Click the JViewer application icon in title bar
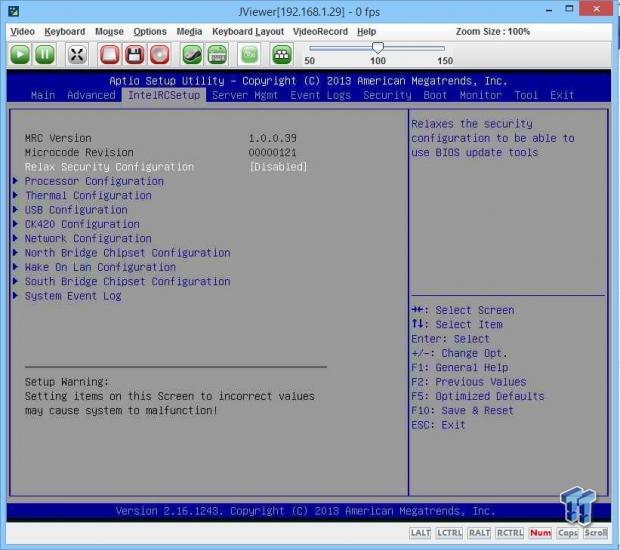620x550 pixels. pyautogui.click(x=13, y=11)
